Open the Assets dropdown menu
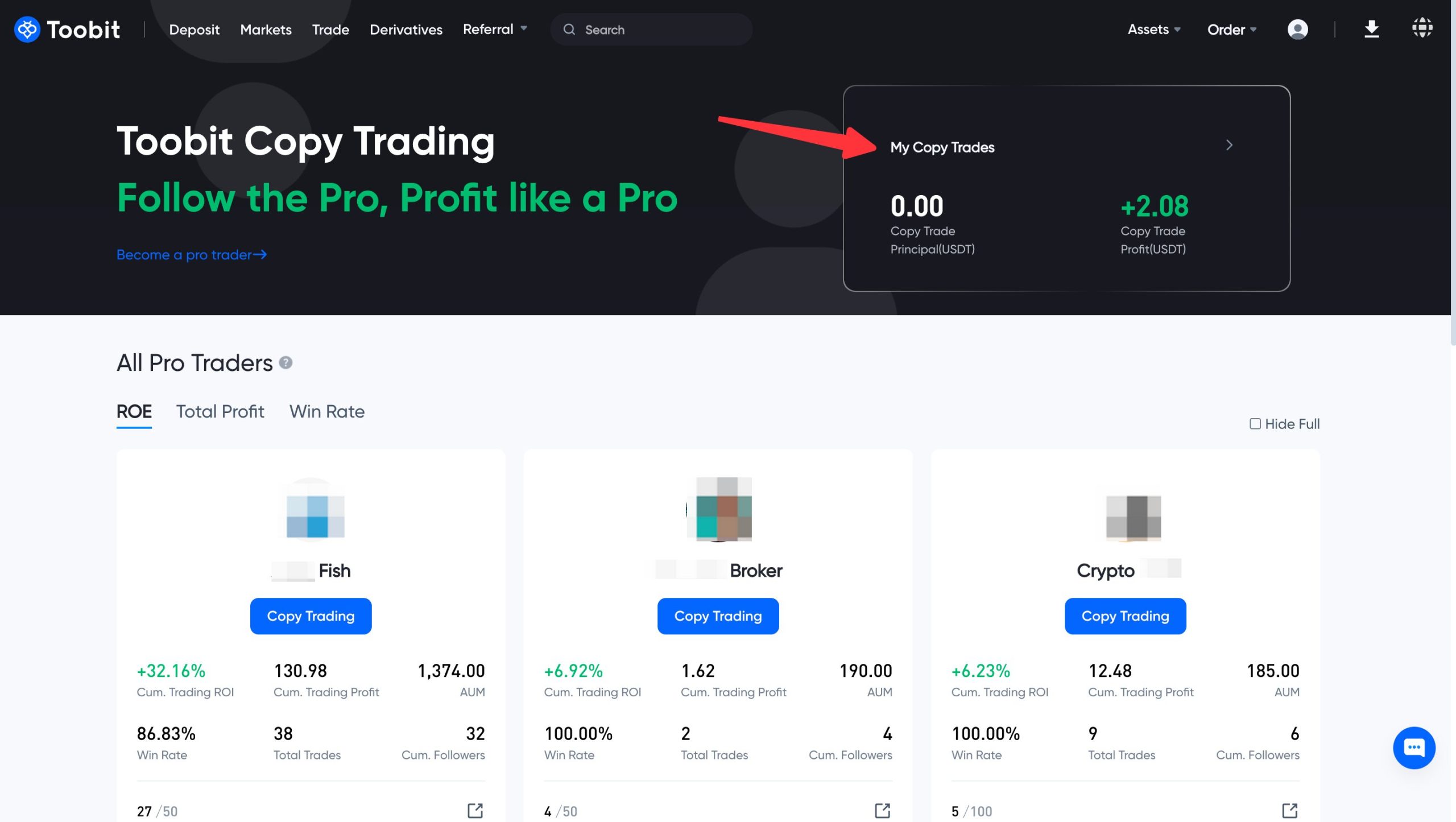 (x=1153, y=28)
